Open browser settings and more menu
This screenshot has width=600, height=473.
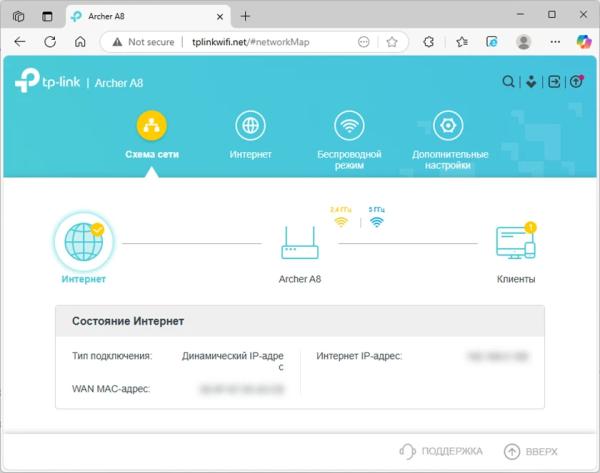coord(555,42)
